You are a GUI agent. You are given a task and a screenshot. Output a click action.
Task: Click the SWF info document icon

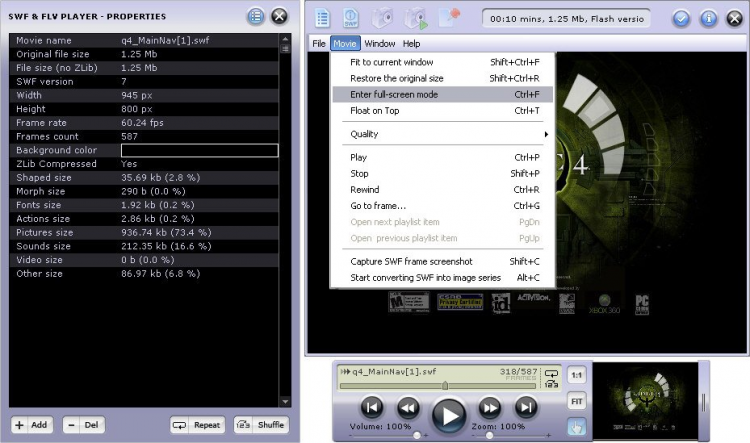coord(351,18)
